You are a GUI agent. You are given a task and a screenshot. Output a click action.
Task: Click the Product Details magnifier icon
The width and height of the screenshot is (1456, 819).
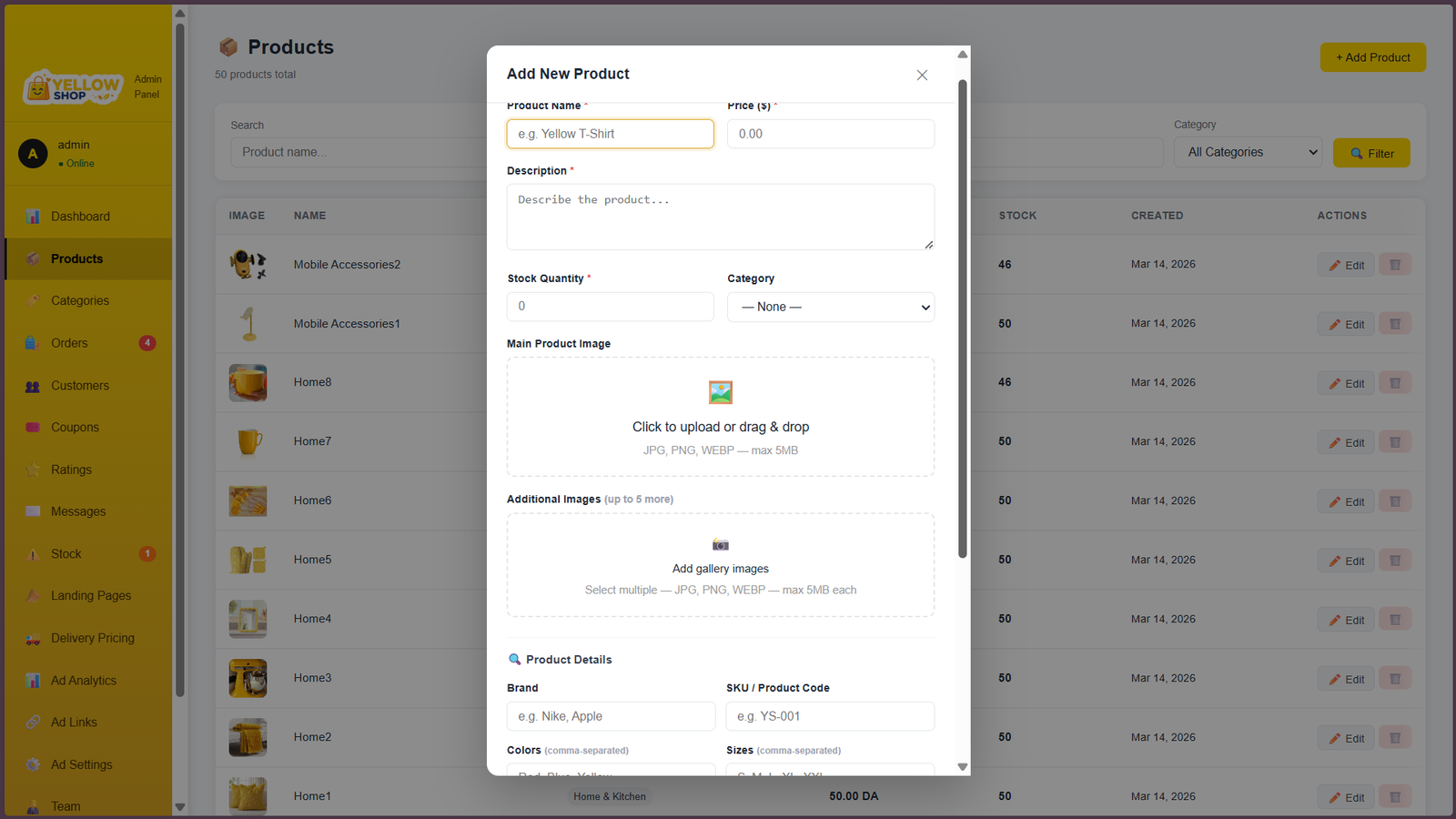click(514, 660)
